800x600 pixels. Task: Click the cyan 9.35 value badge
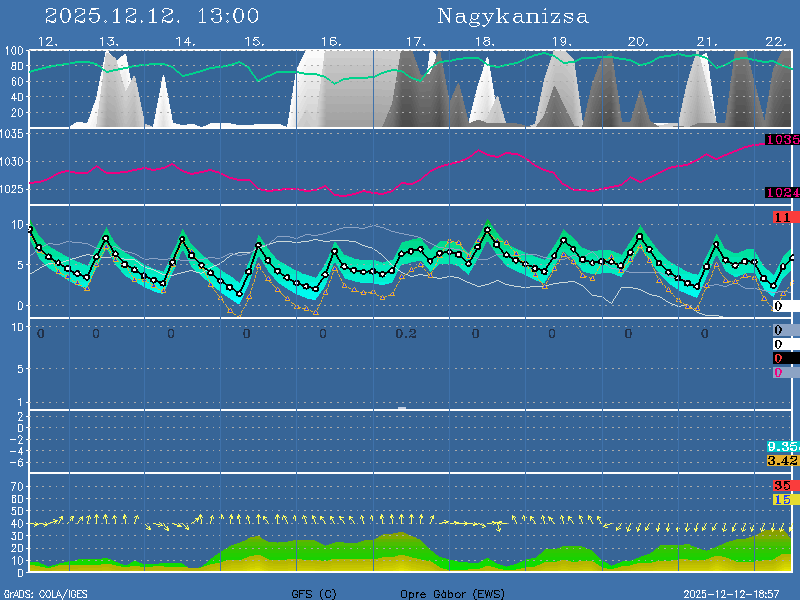coord(781,446)
